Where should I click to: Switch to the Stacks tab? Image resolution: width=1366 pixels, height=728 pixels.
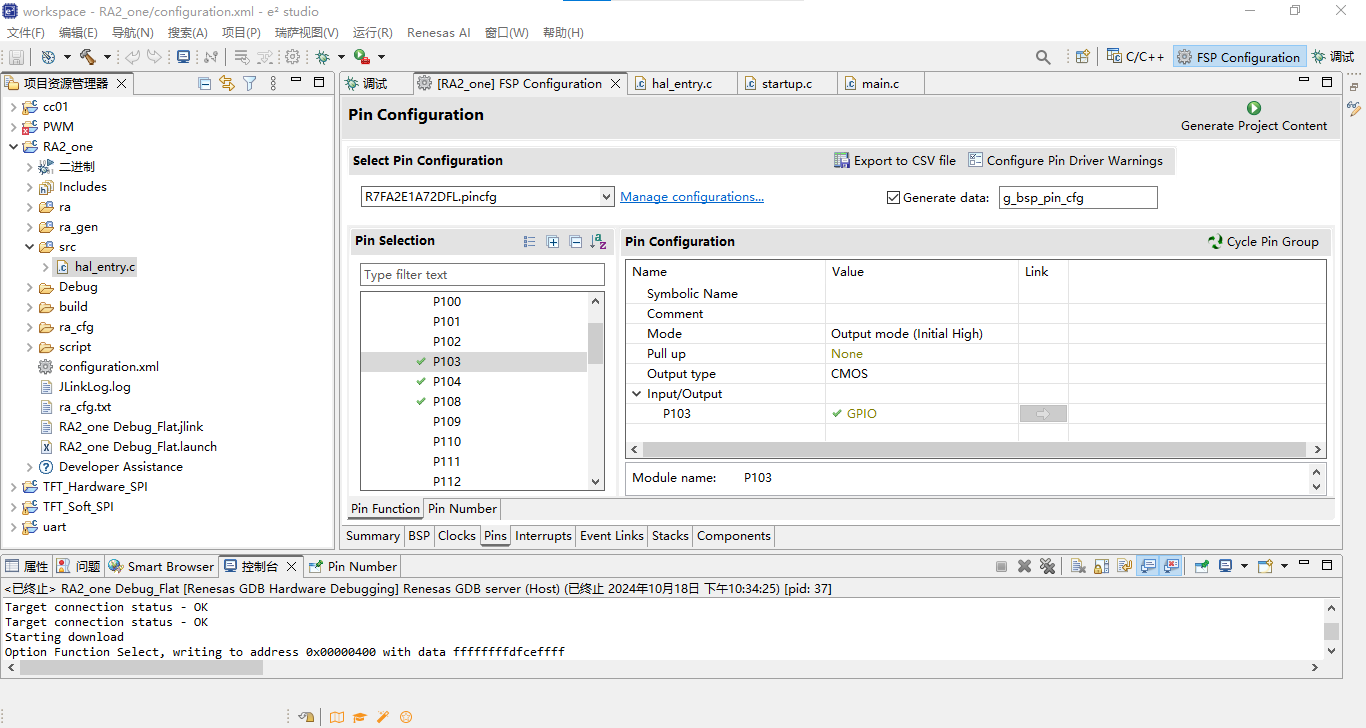670,536
